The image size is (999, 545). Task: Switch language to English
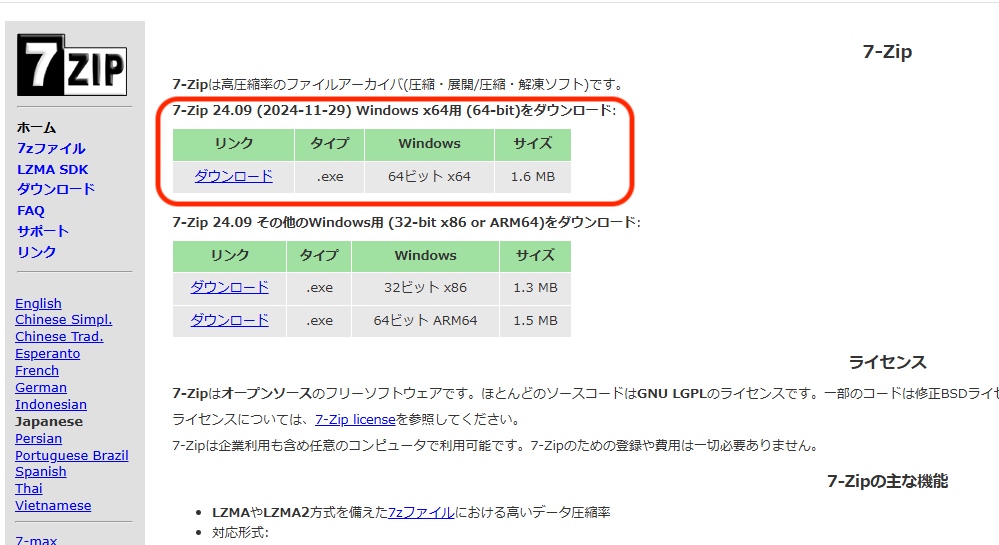pyautogui.click(x=38, y=303)
